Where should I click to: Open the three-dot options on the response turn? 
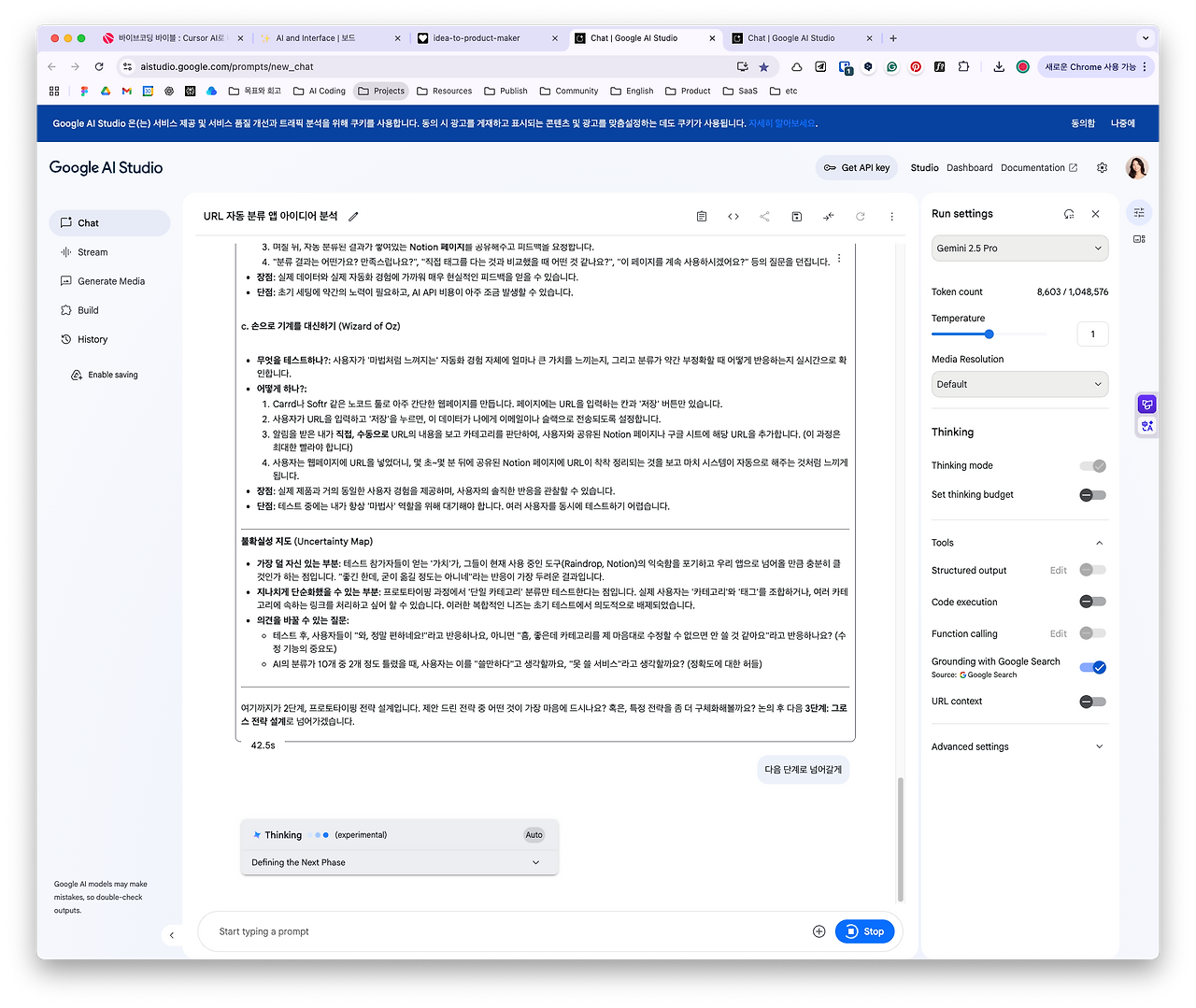(x=839, y=259)
